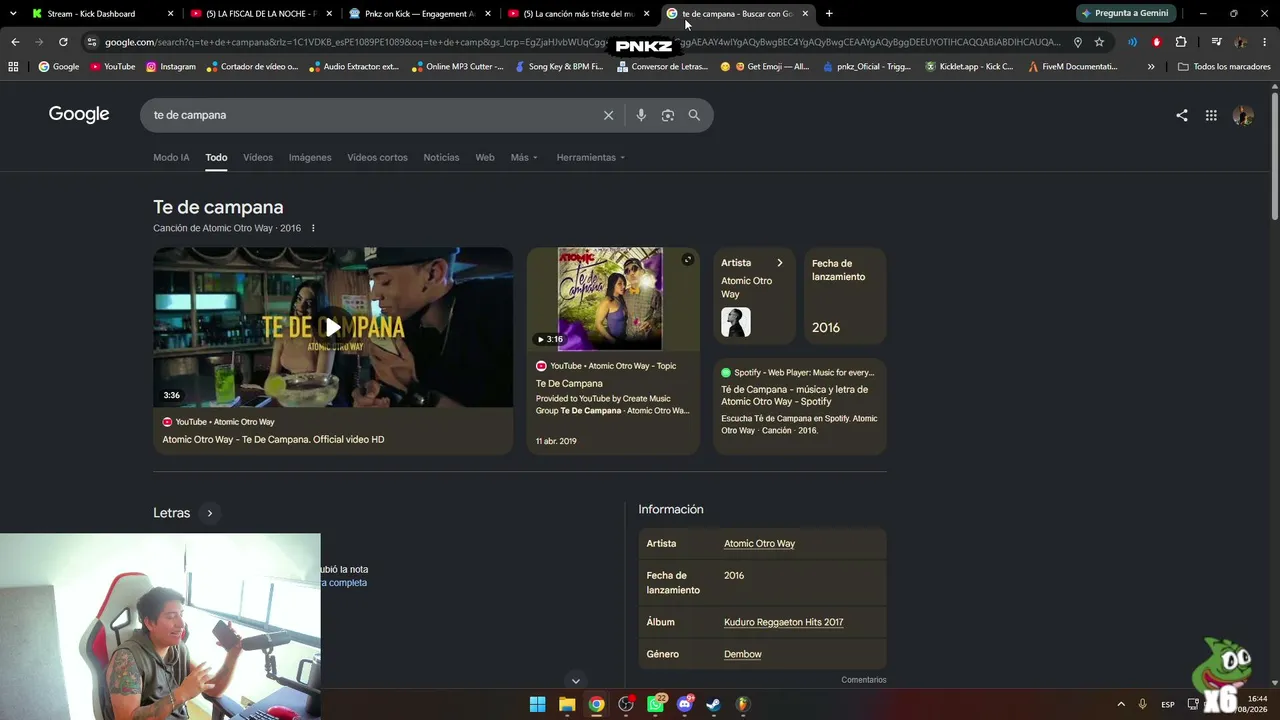Open the Google account profile picture
The width and height of the screenshot is (1280, 720).
pos(1243,115)
